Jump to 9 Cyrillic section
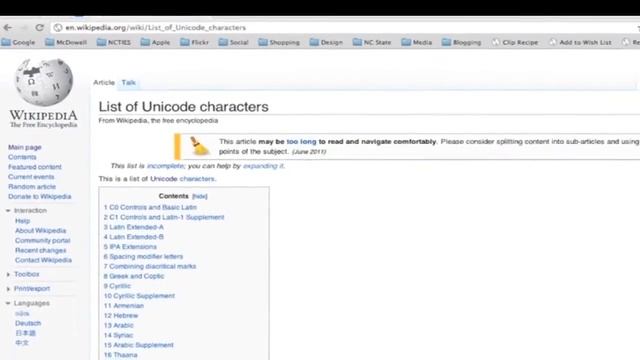This screenshot has height=360, width=640. click(x=117, y=286)
